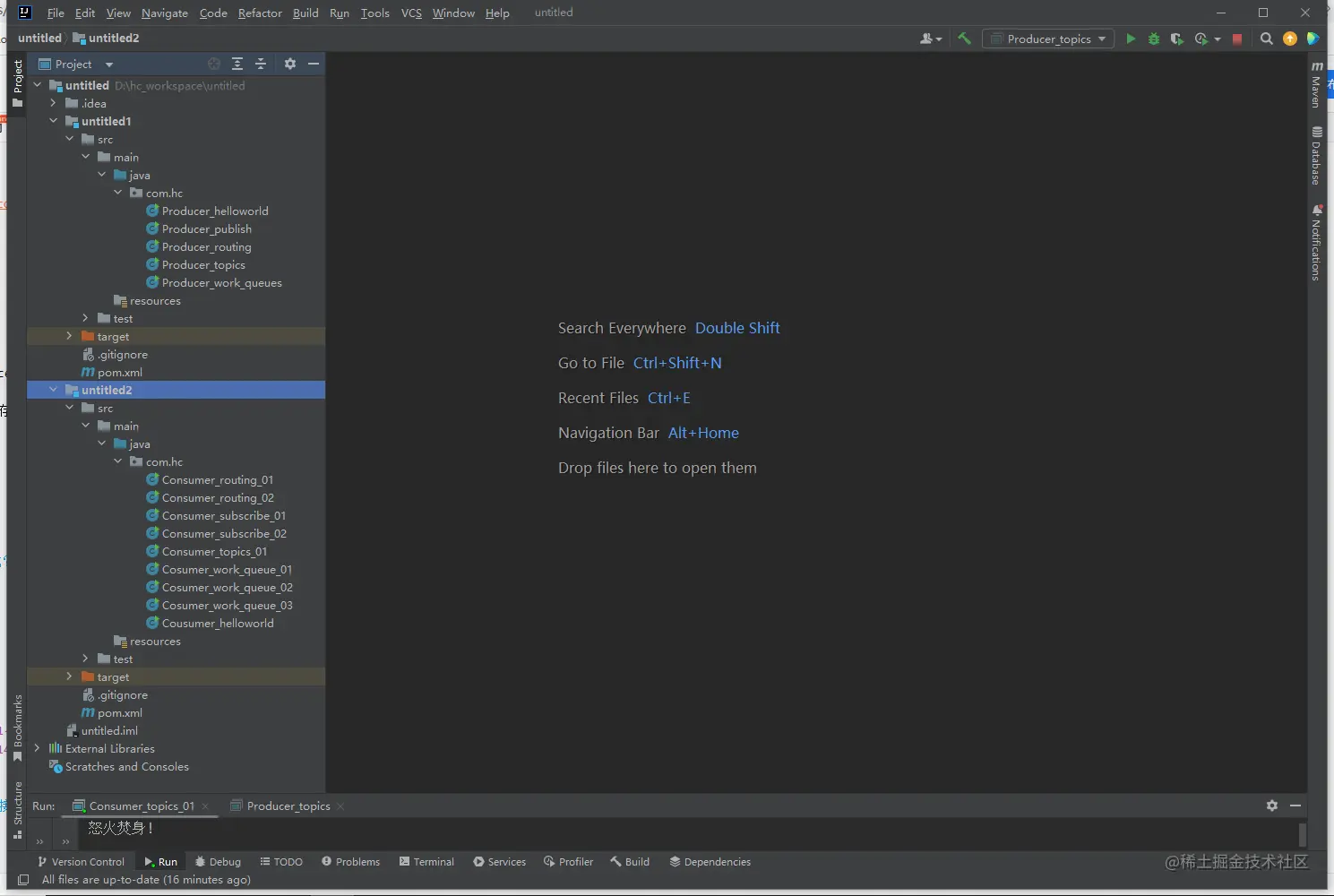Run Producer_topics with the green play icon
This screenshot has width=1334, height=896.
pos(1131,39)
